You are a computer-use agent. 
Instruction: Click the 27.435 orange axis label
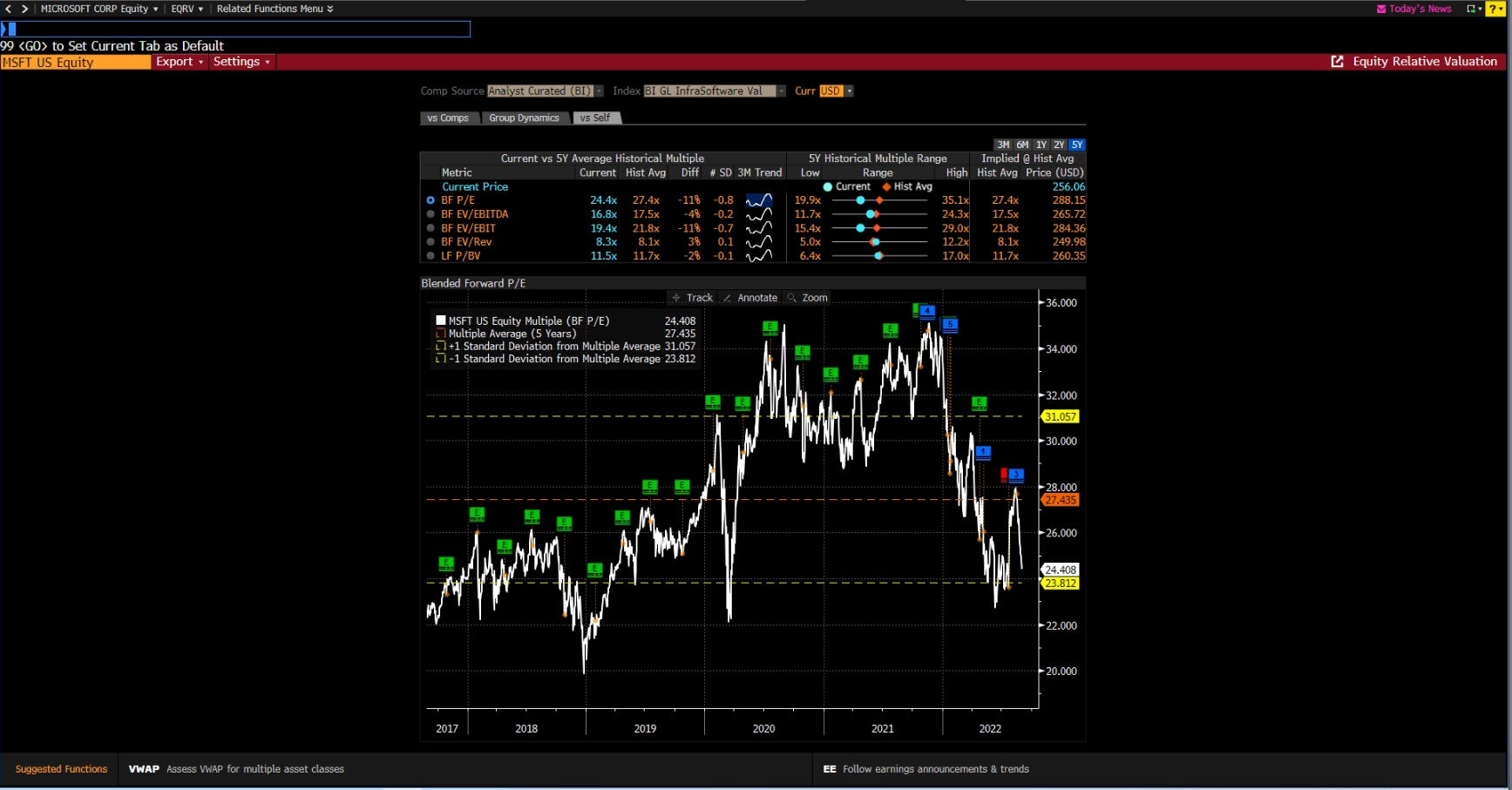click(x=1061, y=500)
